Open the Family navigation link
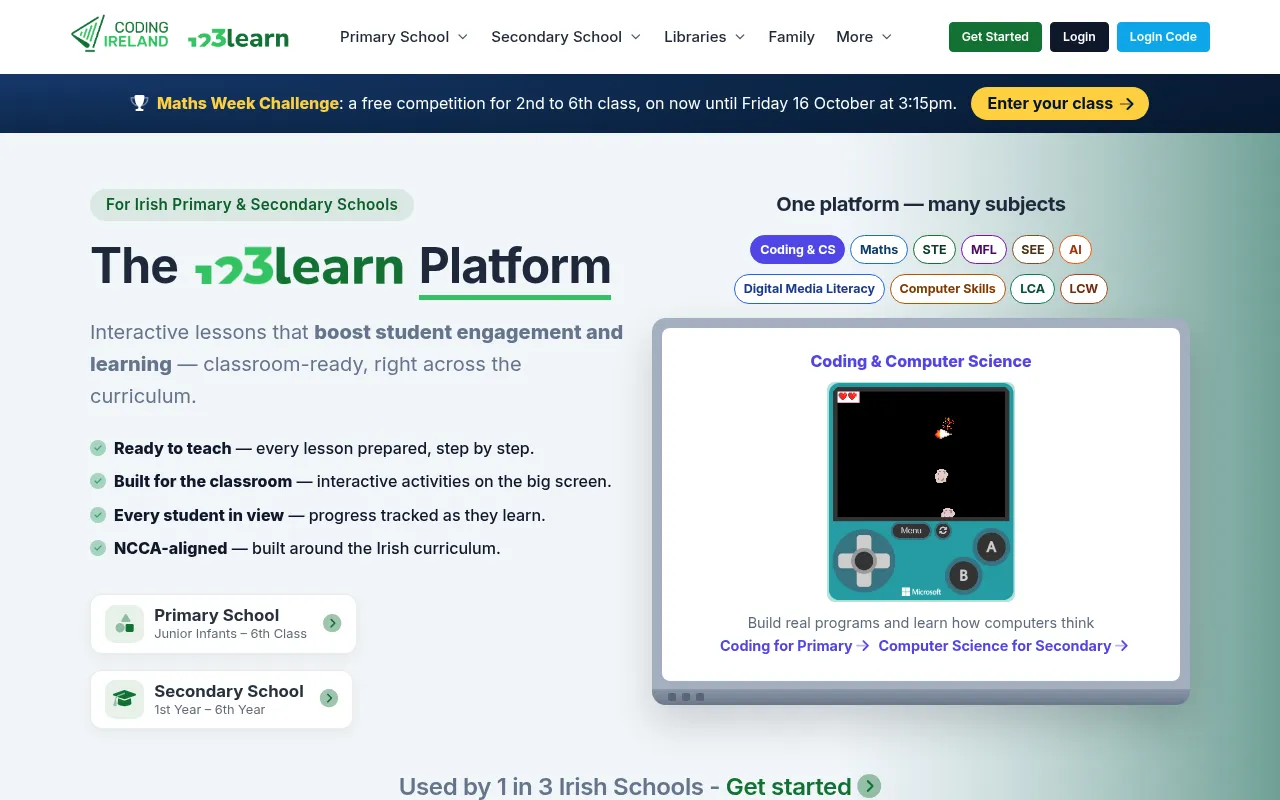Image resolution: width=1280 pixels, height=800 pixels. point(791,37)
